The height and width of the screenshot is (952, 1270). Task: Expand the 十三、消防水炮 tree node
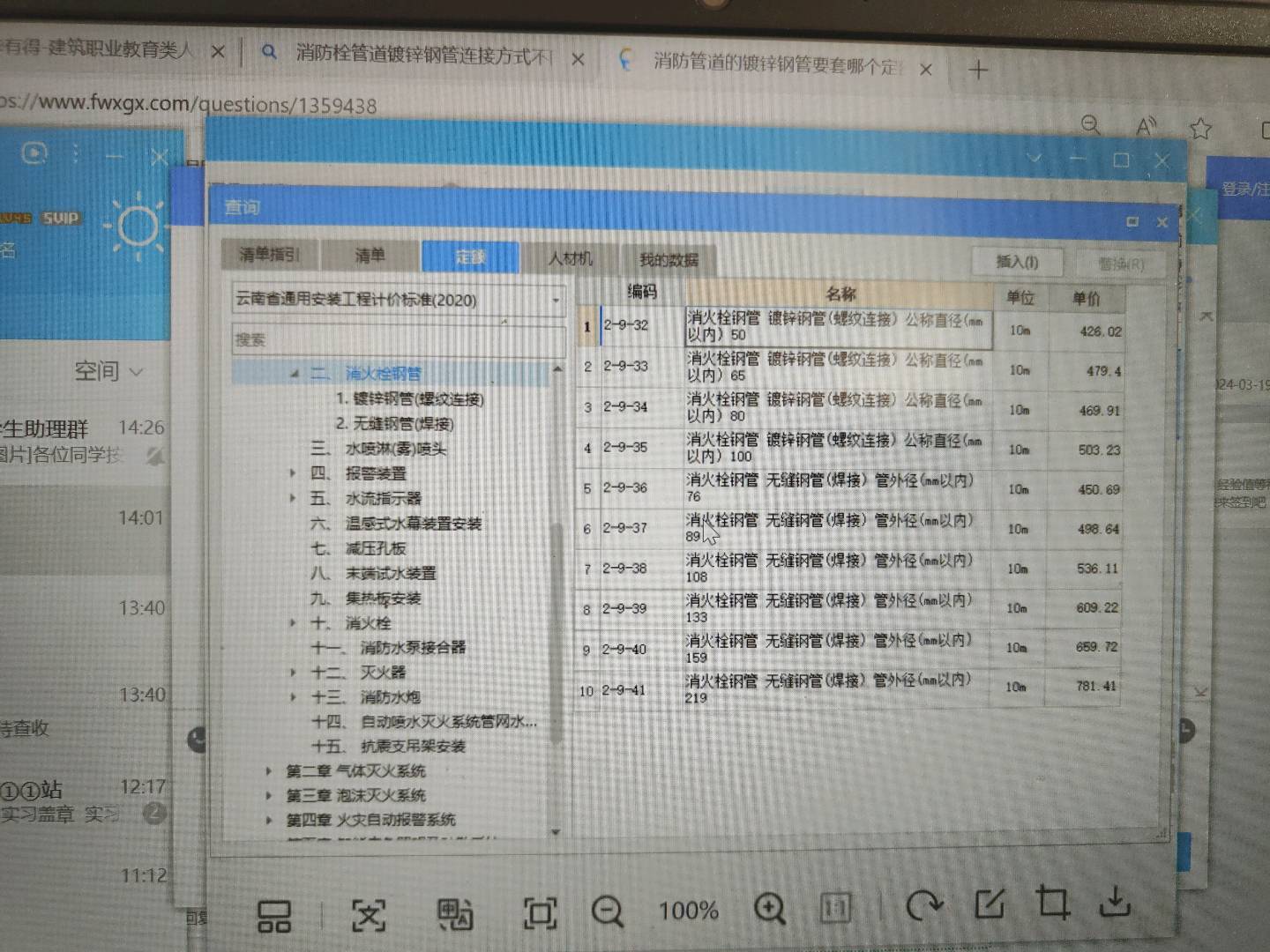click(293, 697)
